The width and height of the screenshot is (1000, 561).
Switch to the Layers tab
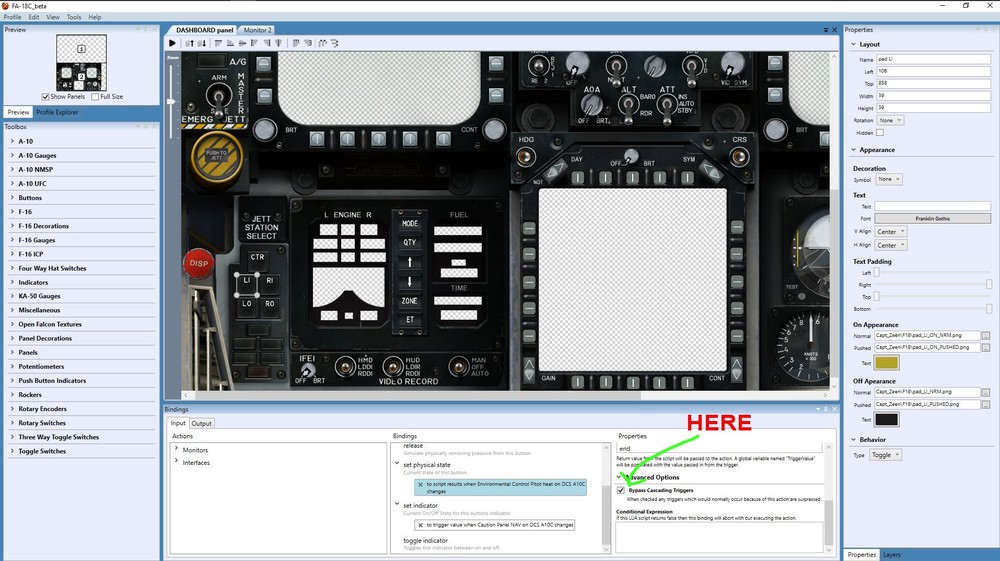click(892, 555)
